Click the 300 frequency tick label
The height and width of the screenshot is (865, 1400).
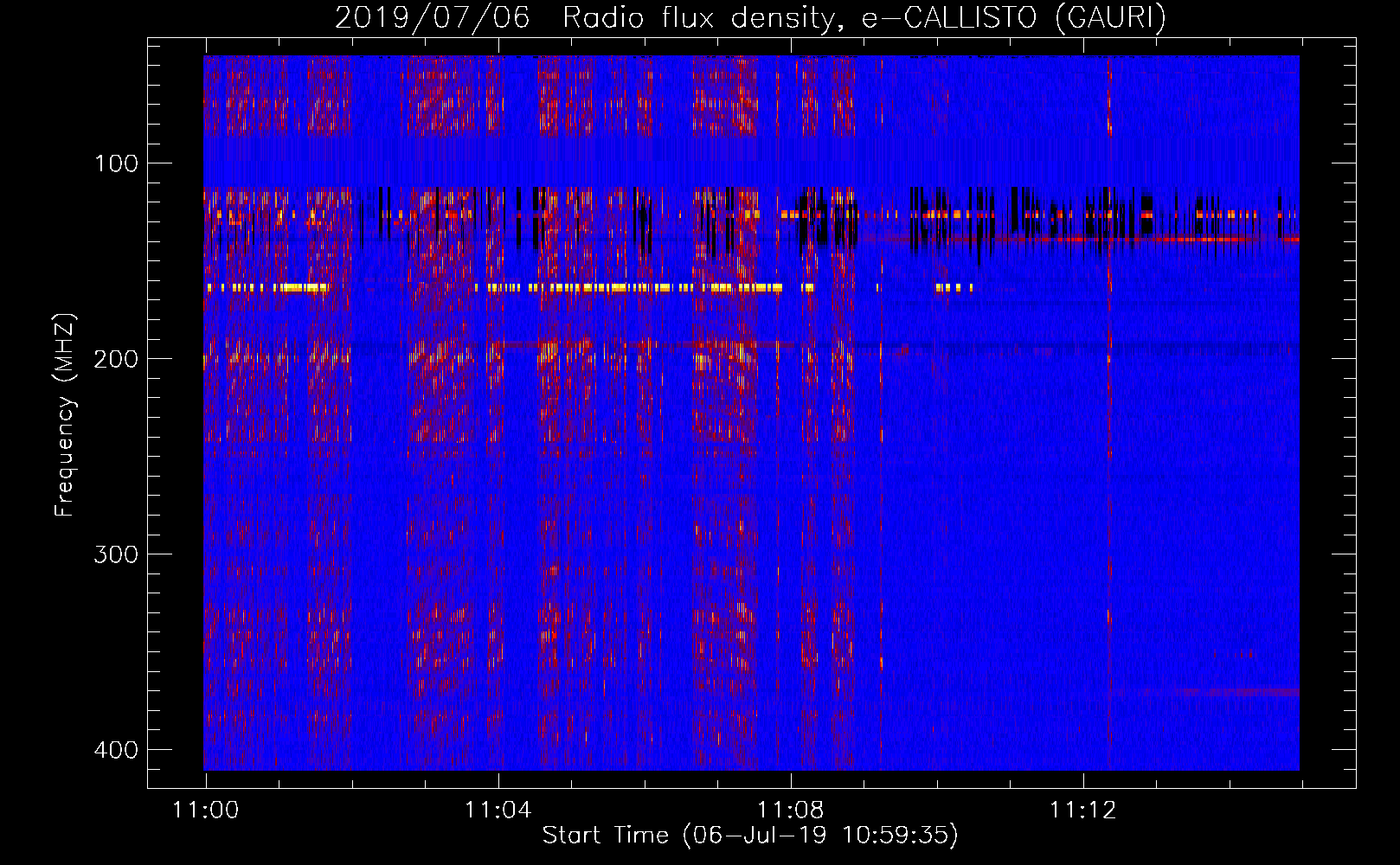[116, 554]
